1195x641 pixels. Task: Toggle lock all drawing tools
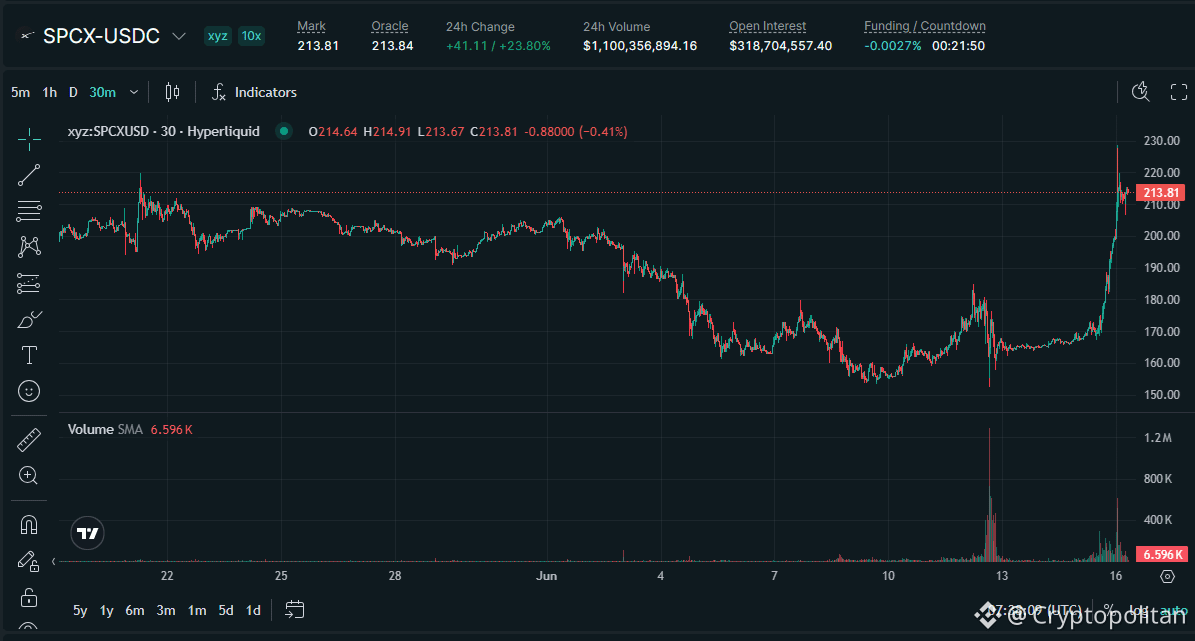tap(29, 598)
